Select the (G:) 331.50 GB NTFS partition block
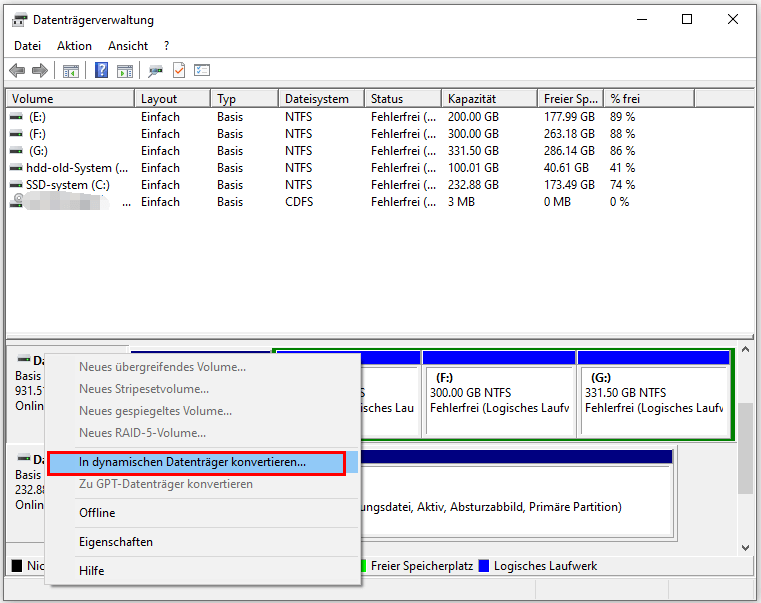The width and height of the screenshot is (761, 603). coord(654,393)
